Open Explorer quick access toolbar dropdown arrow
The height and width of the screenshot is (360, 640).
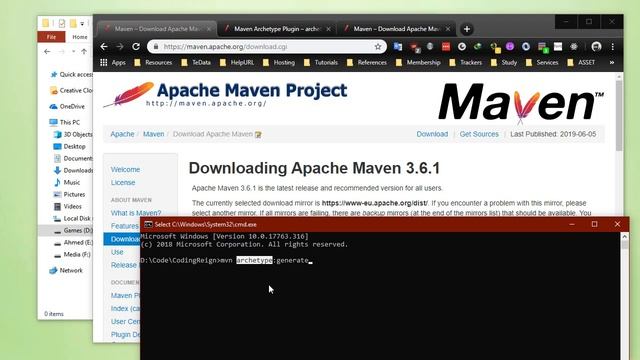pos(82,24)
